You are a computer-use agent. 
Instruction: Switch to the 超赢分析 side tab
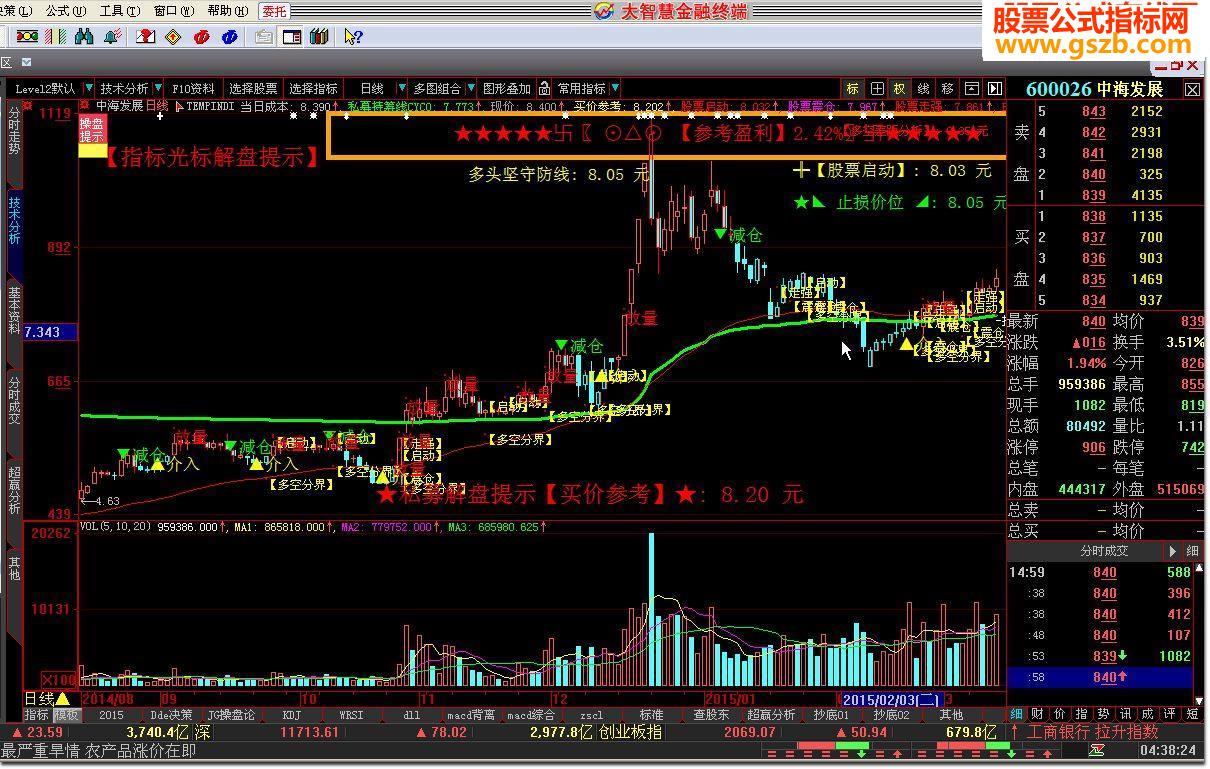click(x=14, y=490)
